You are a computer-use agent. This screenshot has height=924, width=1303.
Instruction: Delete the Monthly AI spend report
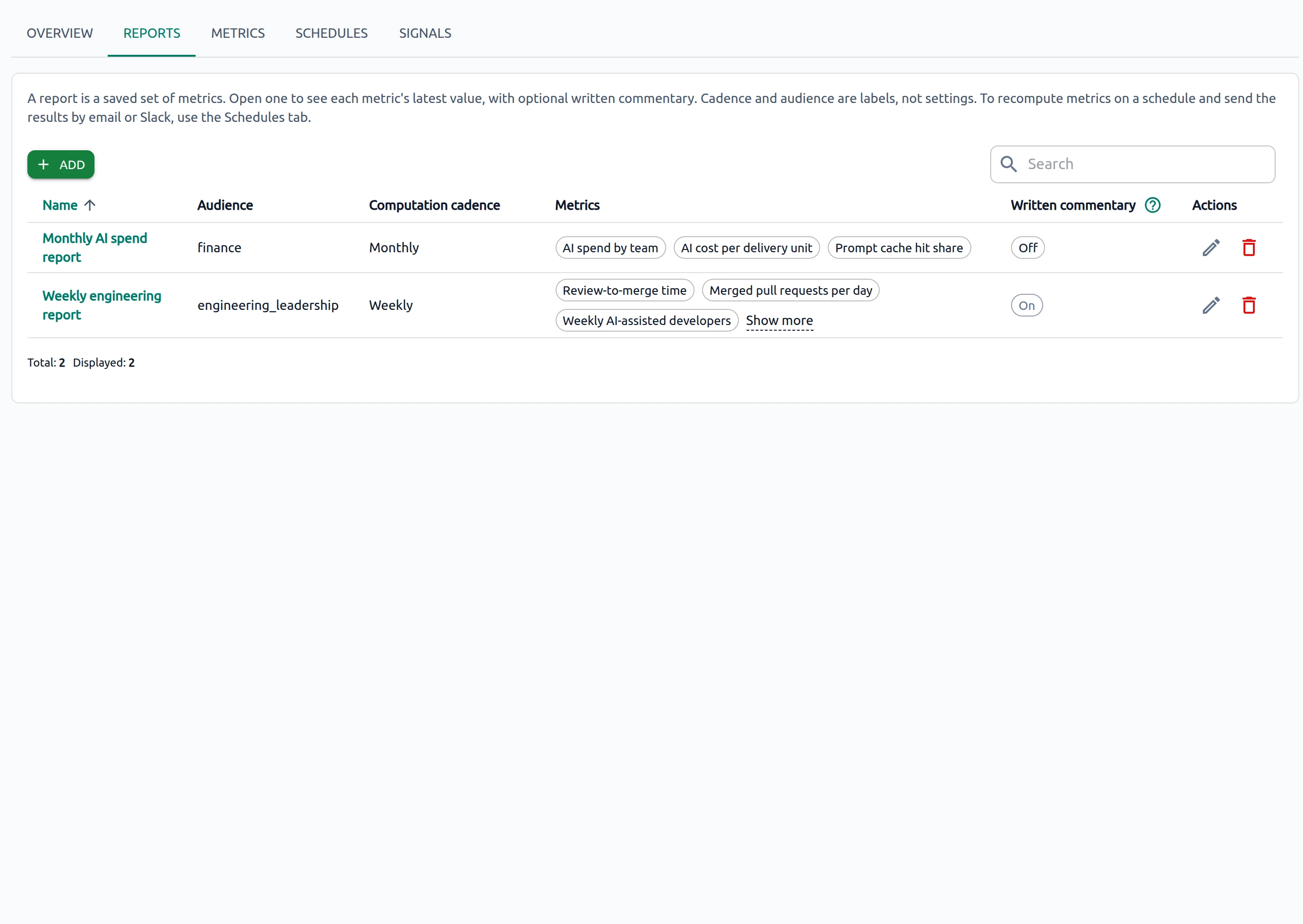click(1249, 248)
